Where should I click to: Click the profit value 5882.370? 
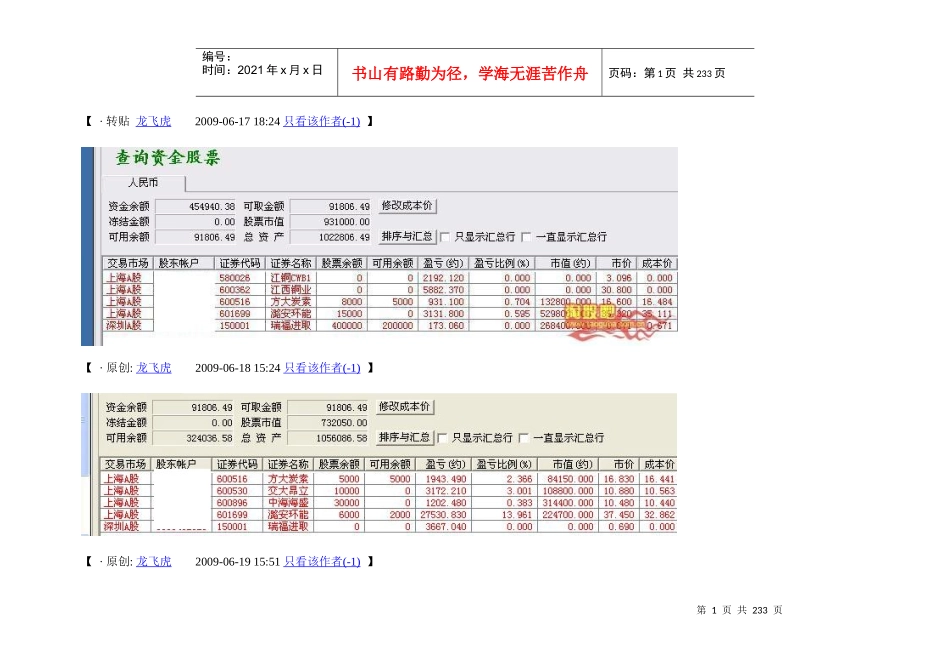pos(443,290)
